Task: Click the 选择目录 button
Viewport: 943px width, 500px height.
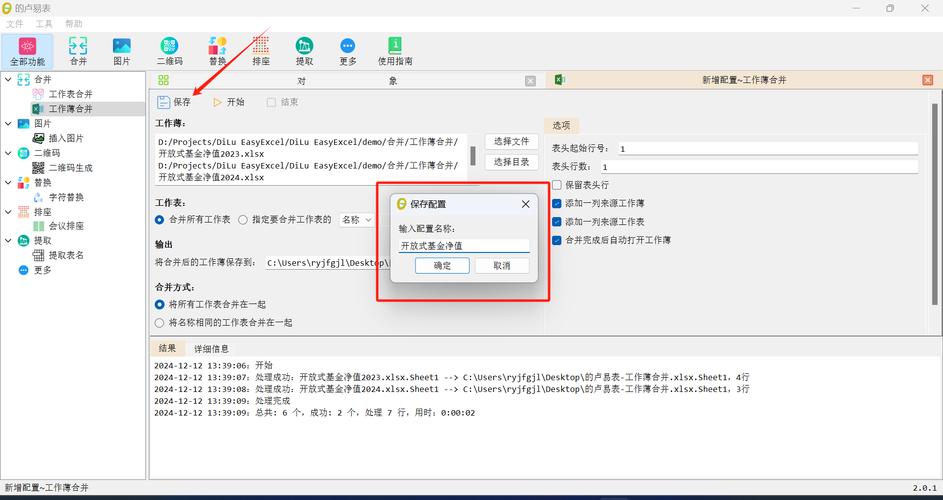Action: click(x=511, y=162)
